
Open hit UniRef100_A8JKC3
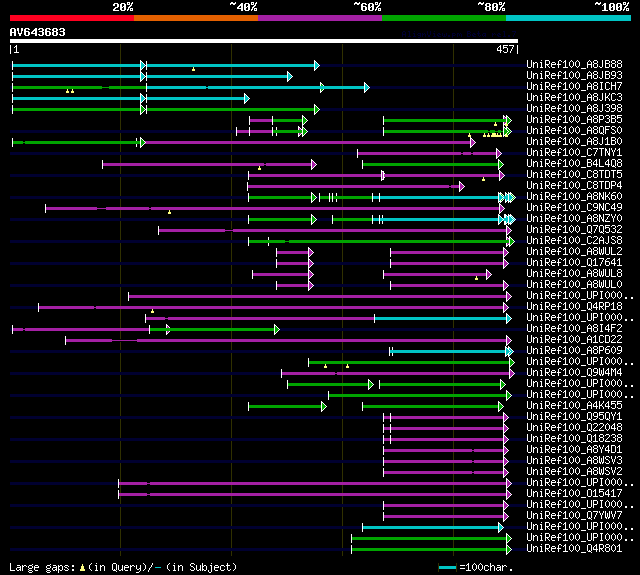click(x=574, y=97)
